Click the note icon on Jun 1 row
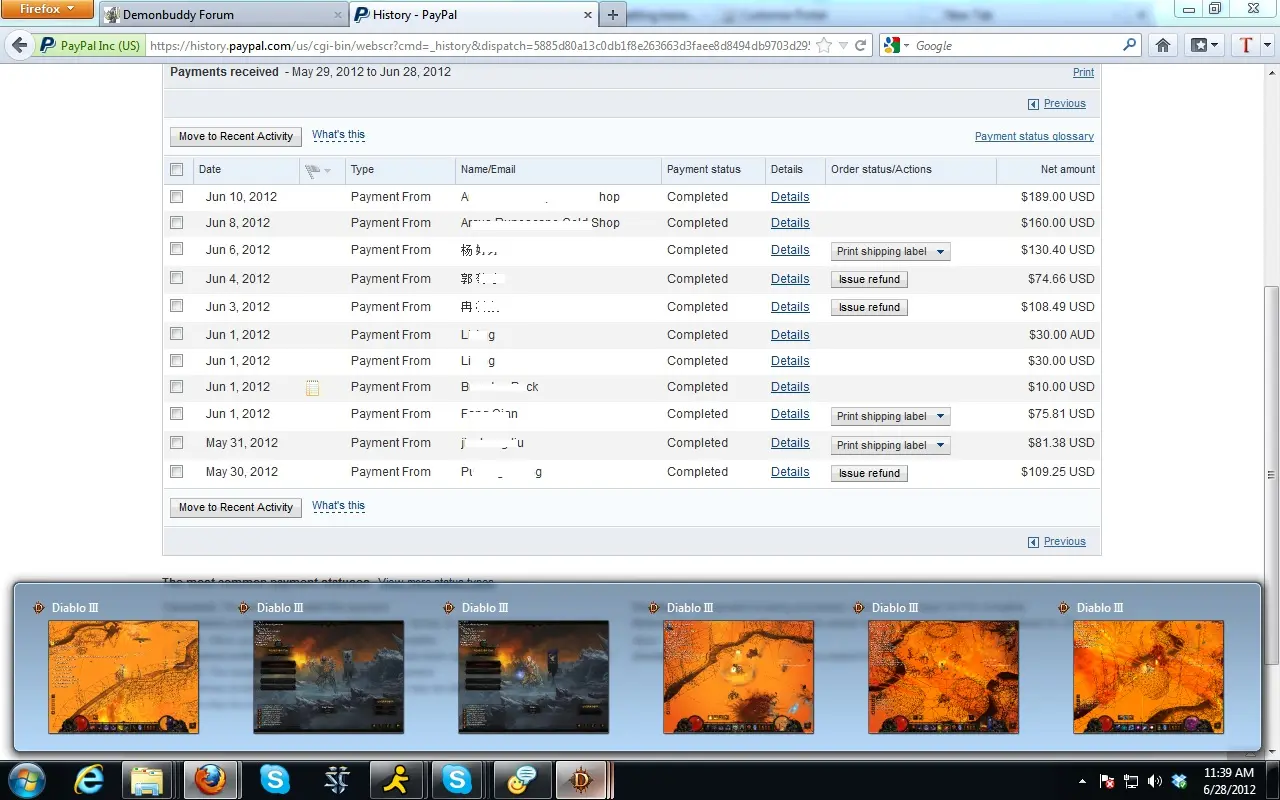The image size is (1280, 800). tap(312, 388)
